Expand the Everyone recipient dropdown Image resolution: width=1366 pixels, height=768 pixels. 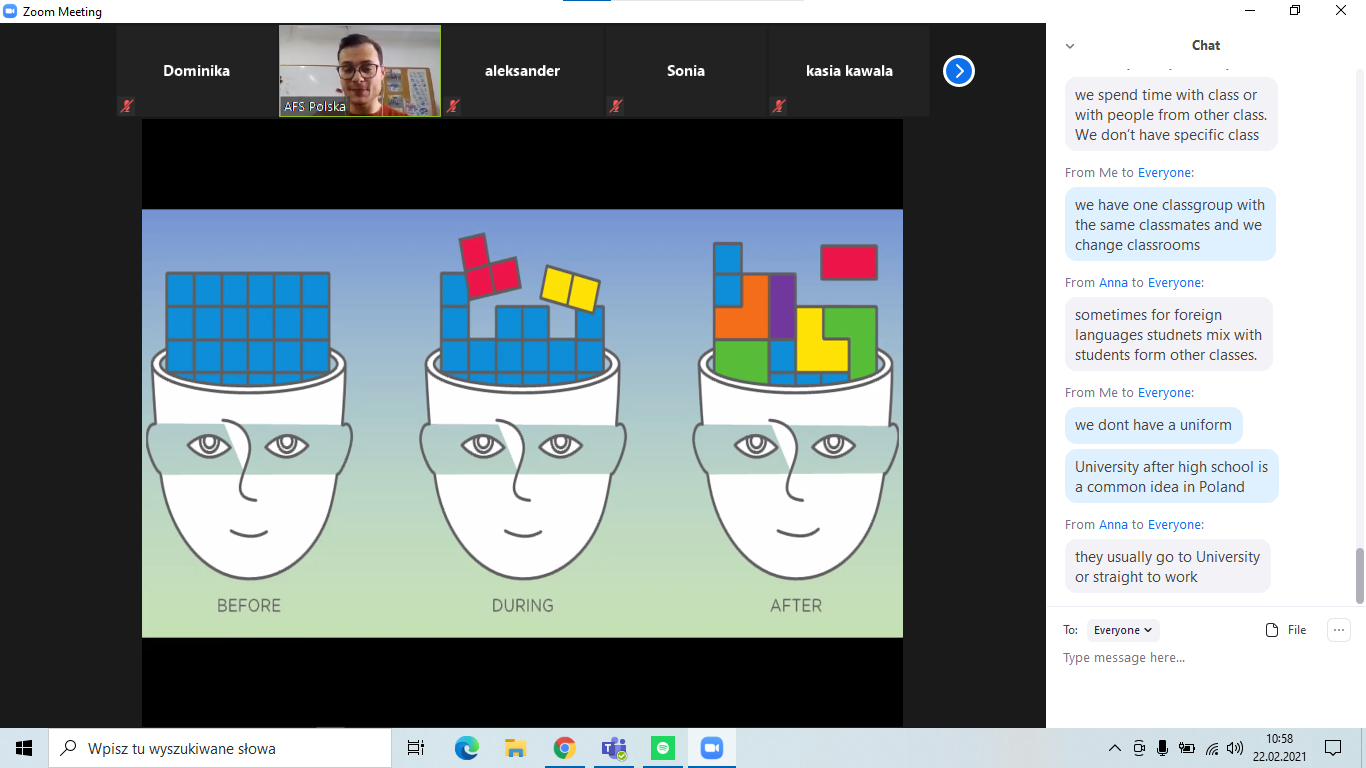1123,630
